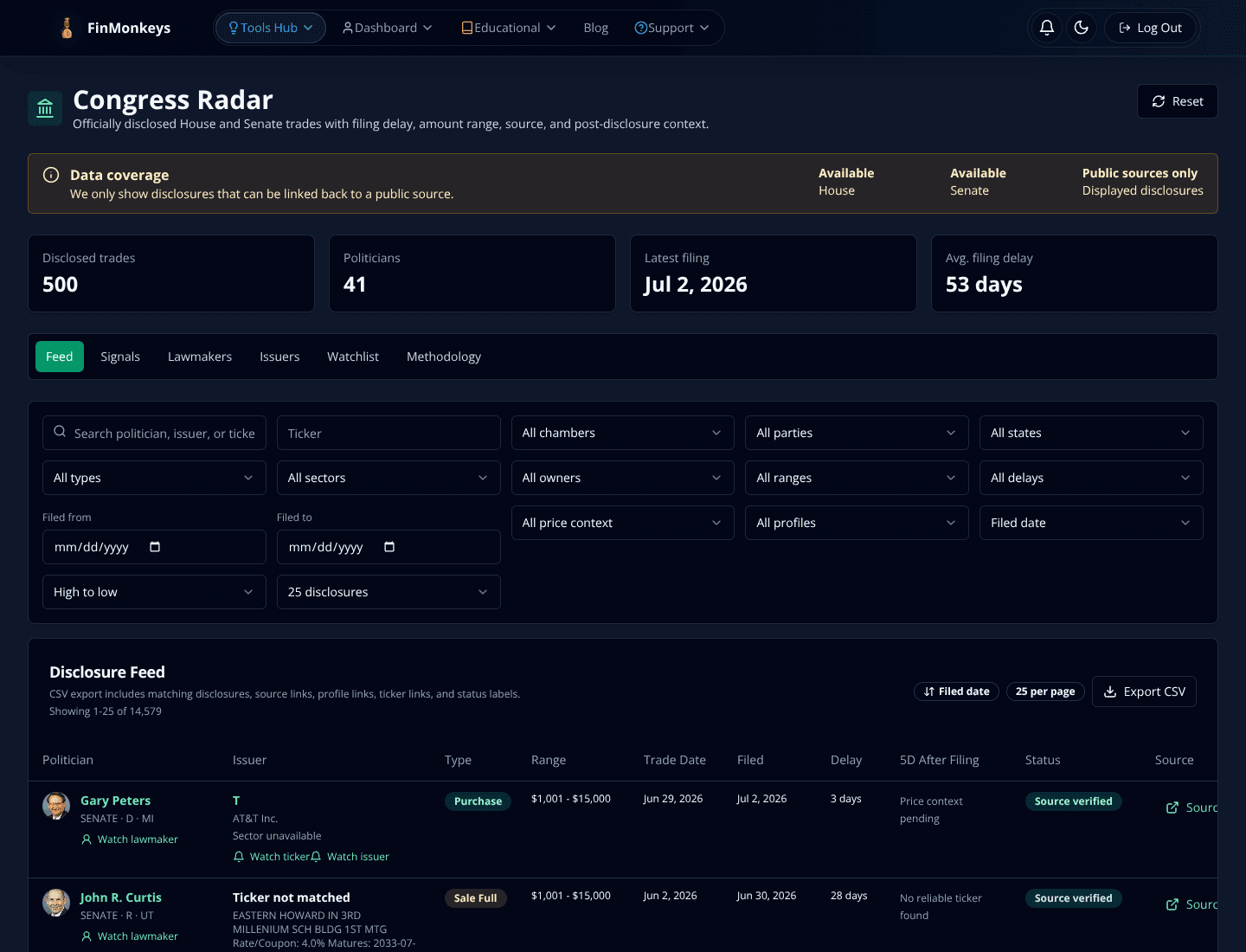Click the search magnifier icon
This screenshot has height=952, width=1246.
(x=60, y=432)
